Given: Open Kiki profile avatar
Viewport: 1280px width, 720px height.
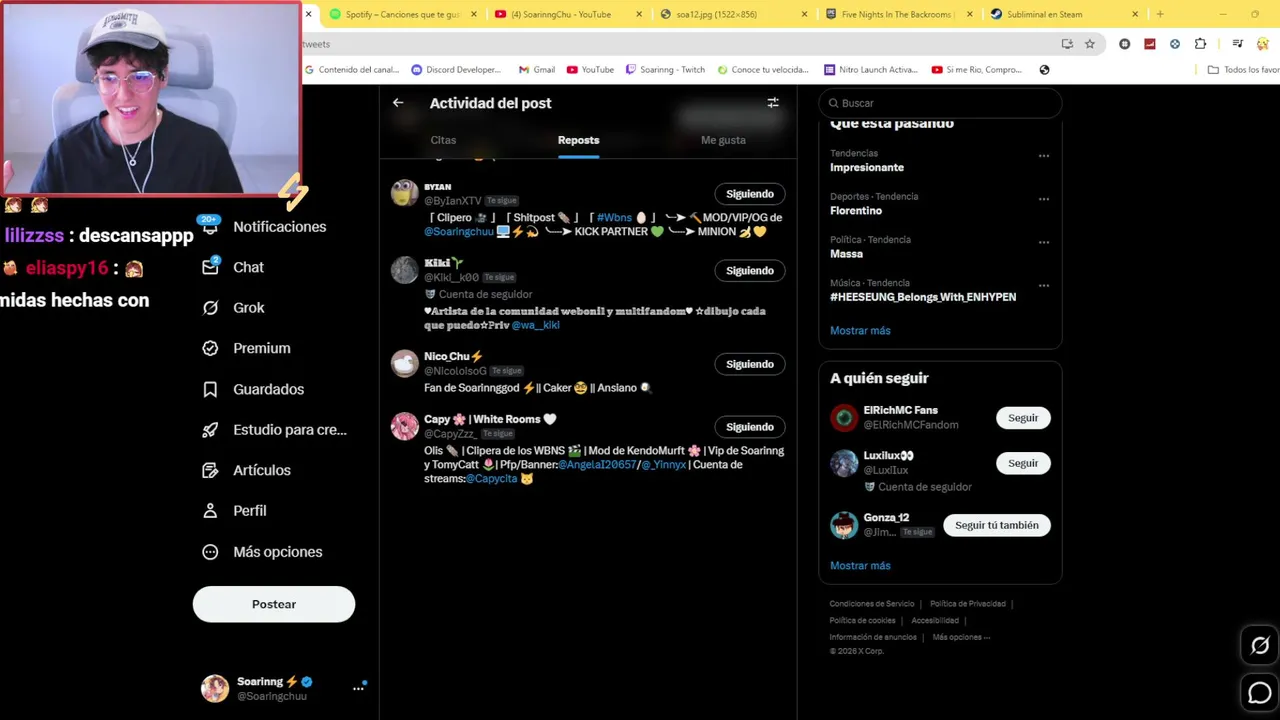Looking at the screenshot, I should coord(404,270).
